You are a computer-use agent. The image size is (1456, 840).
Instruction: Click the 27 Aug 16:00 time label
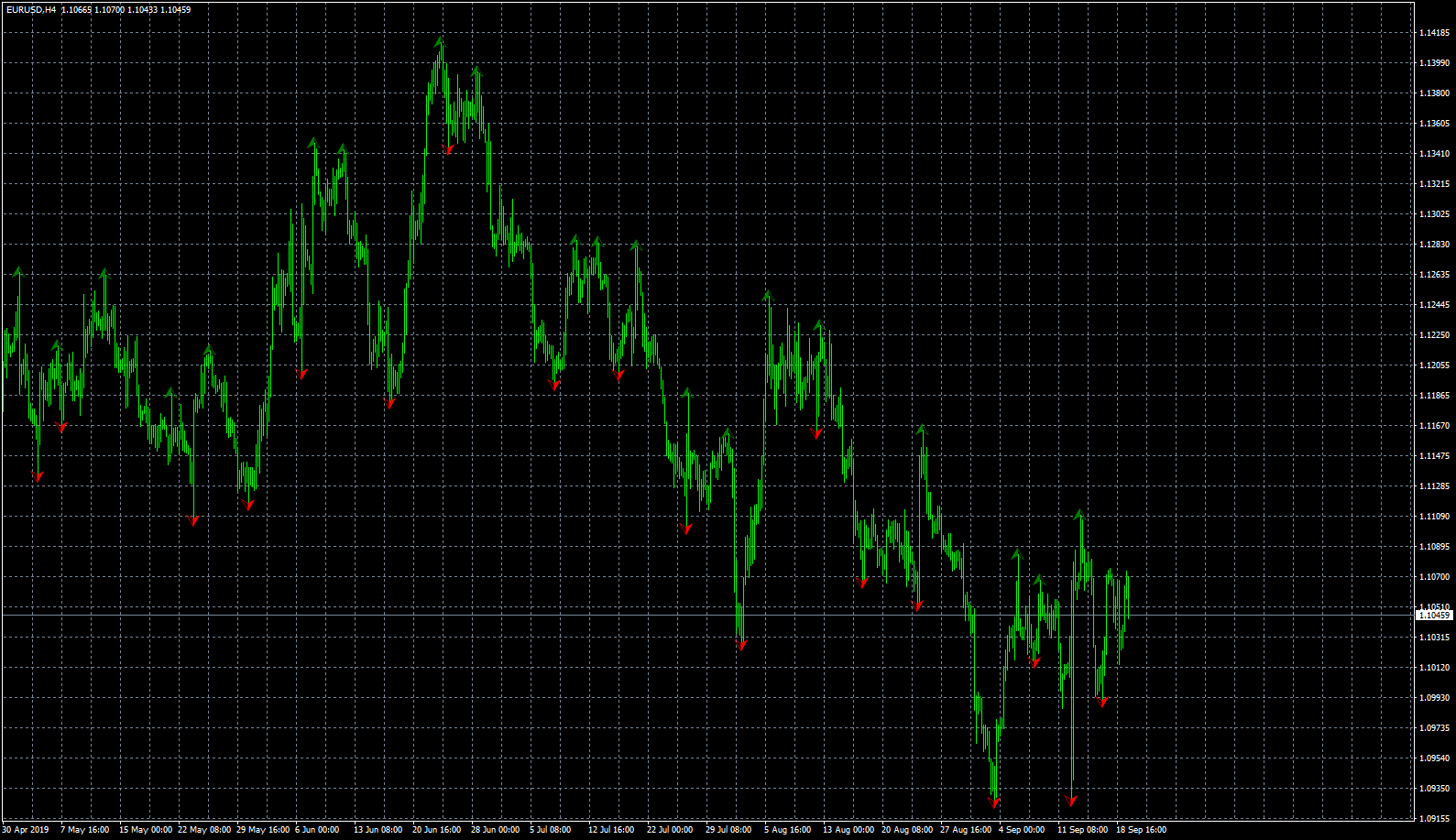(x=966, y=830)
